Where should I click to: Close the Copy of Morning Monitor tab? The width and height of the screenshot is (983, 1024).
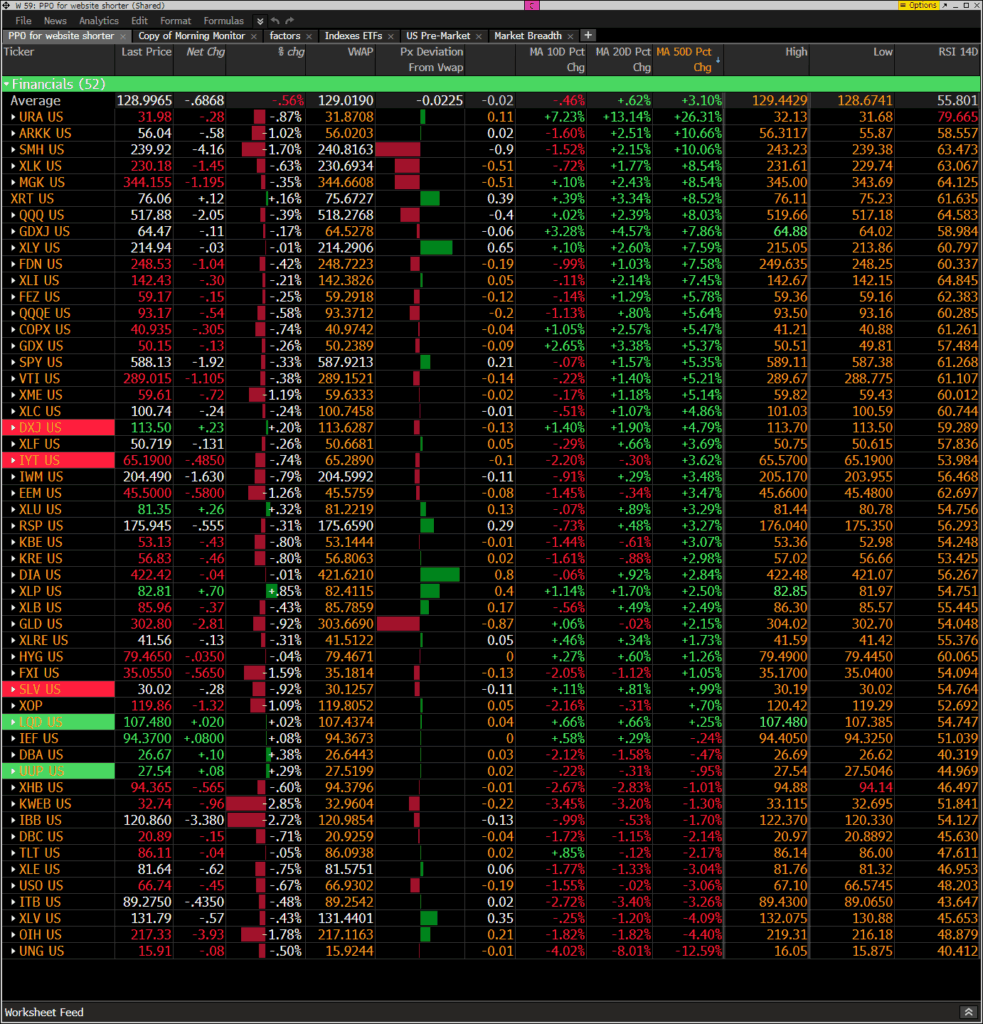(x=254, y=37)
